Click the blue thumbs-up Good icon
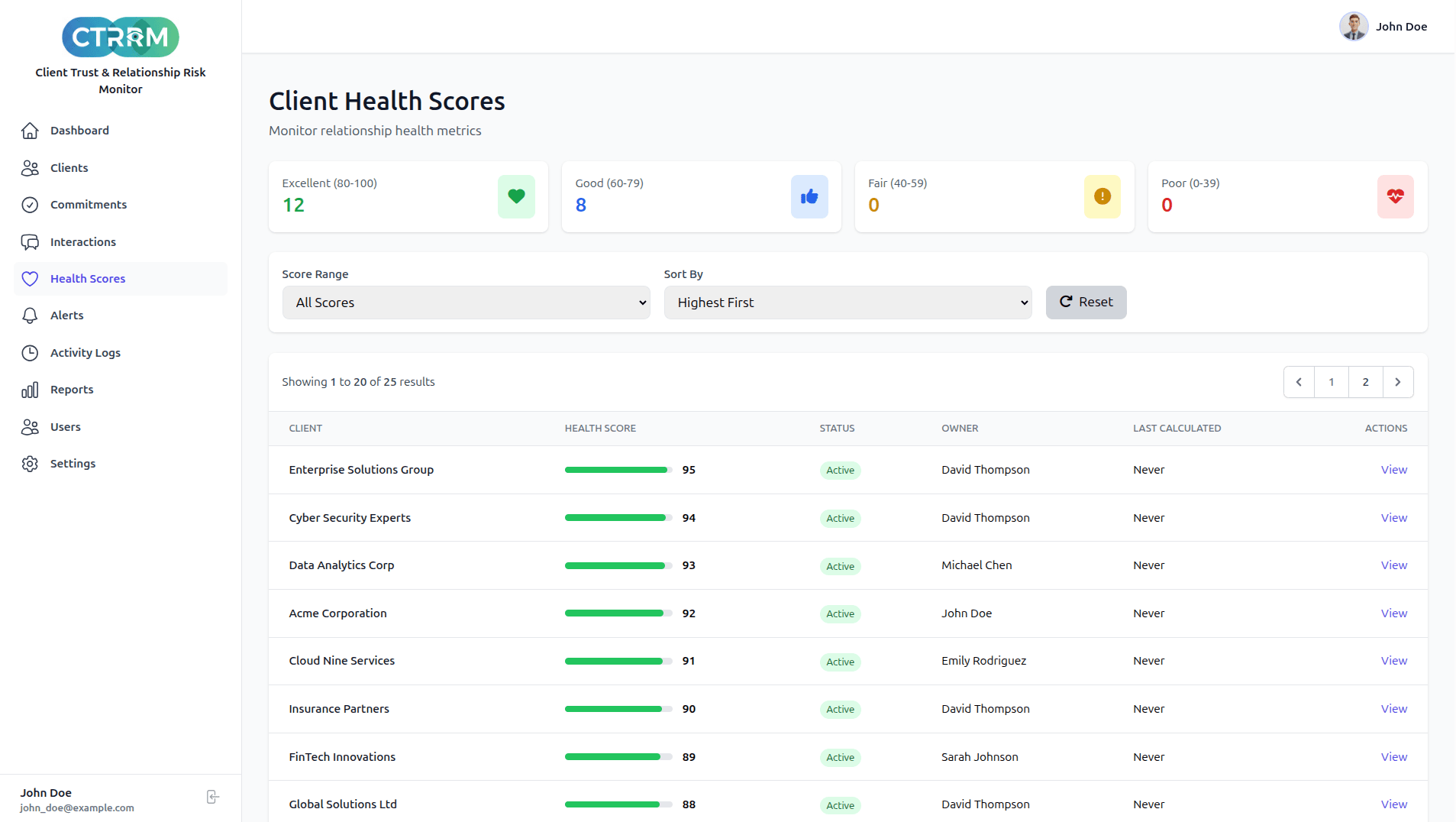This screenshot has height=822, width=1456. (x=809, y=196)
